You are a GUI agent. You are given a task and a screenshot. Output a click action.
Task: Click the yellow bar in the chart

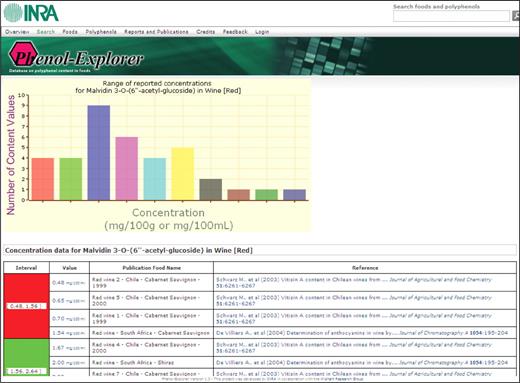(x=182, y=174)
